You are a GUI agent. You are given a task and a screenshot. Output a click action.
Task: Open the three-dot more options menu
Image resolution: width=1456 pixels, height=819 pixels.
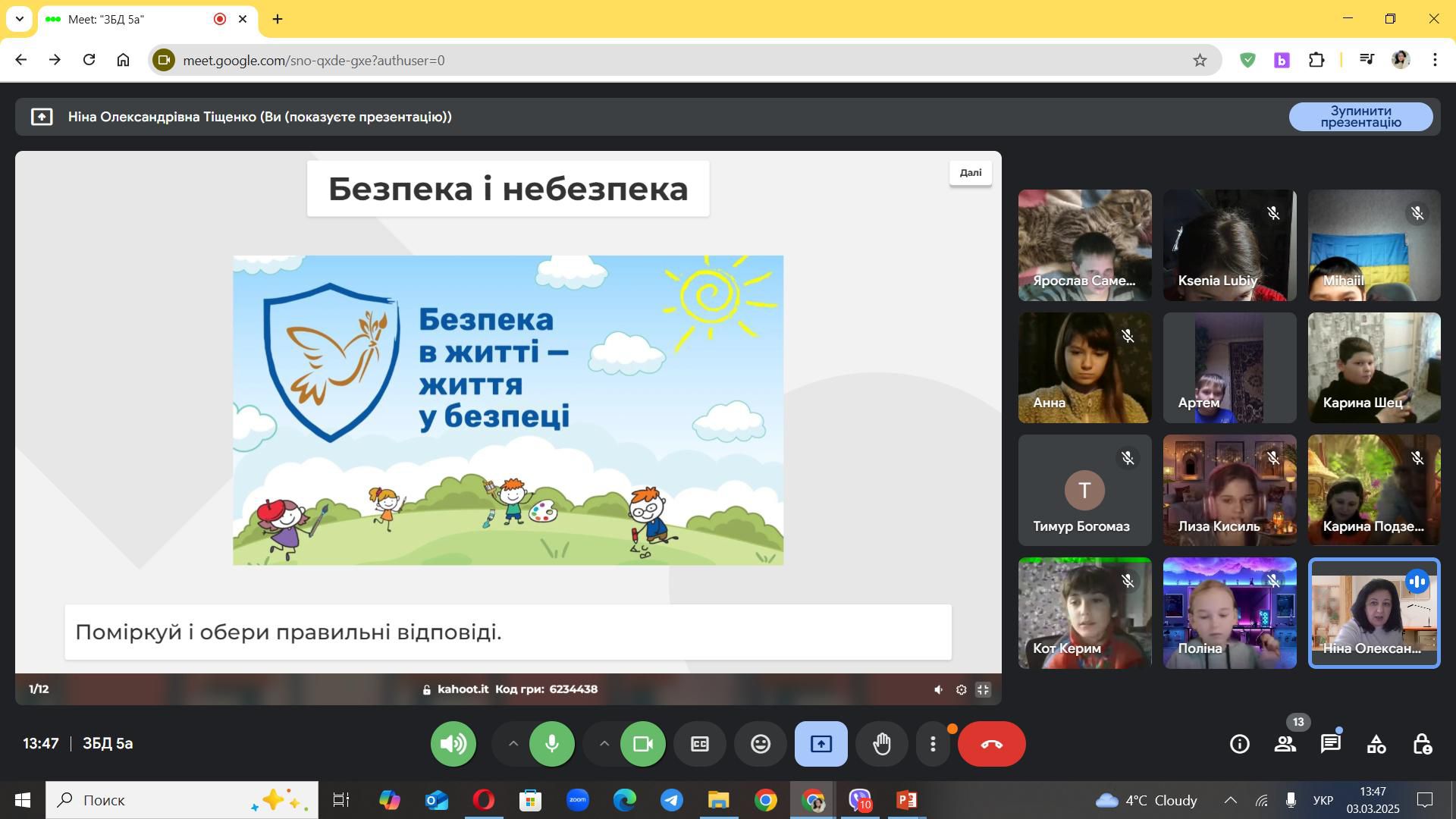coord(933,744)
